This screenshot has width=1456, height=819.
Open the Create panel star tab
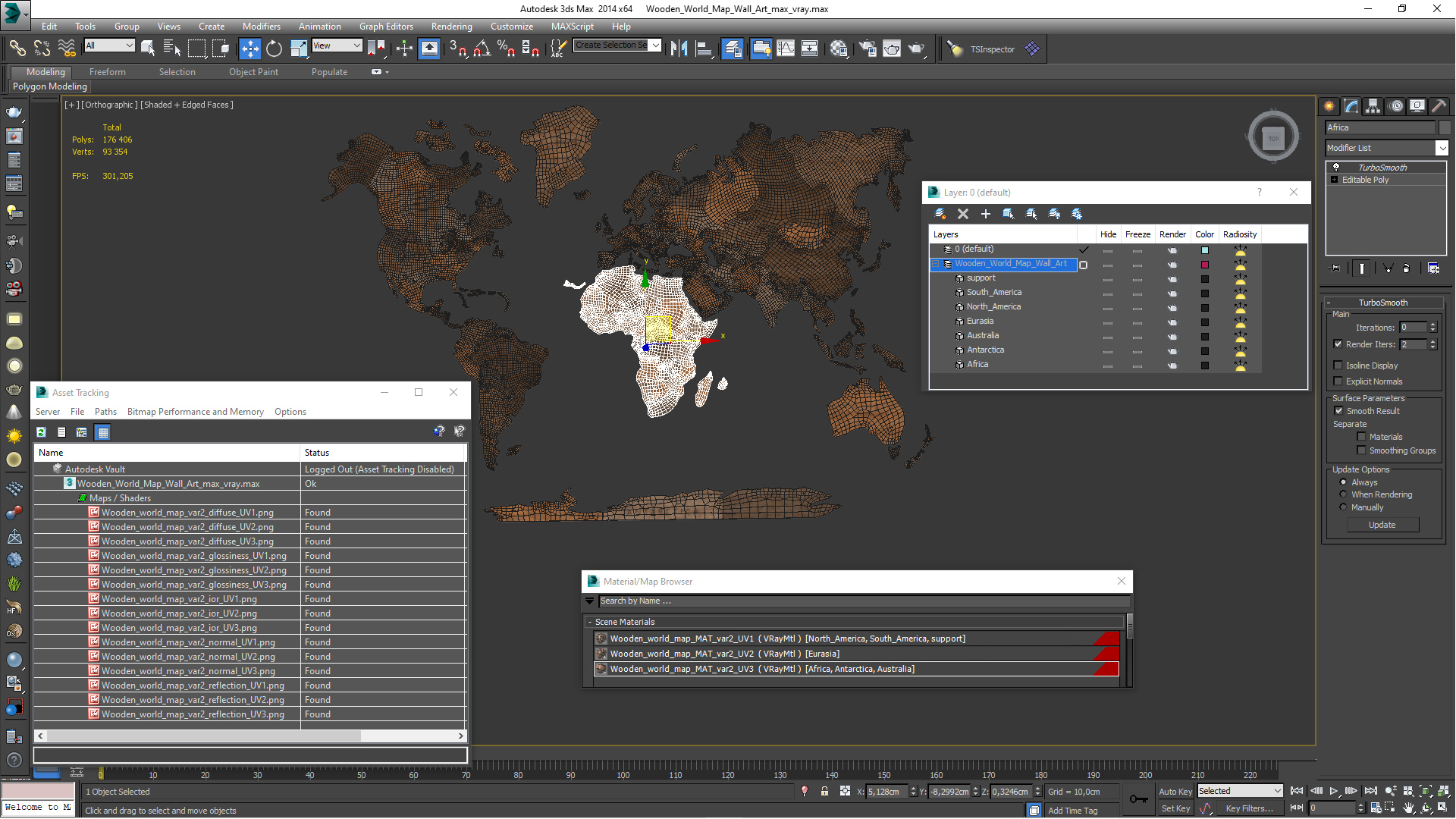[x=1329, y=106]
